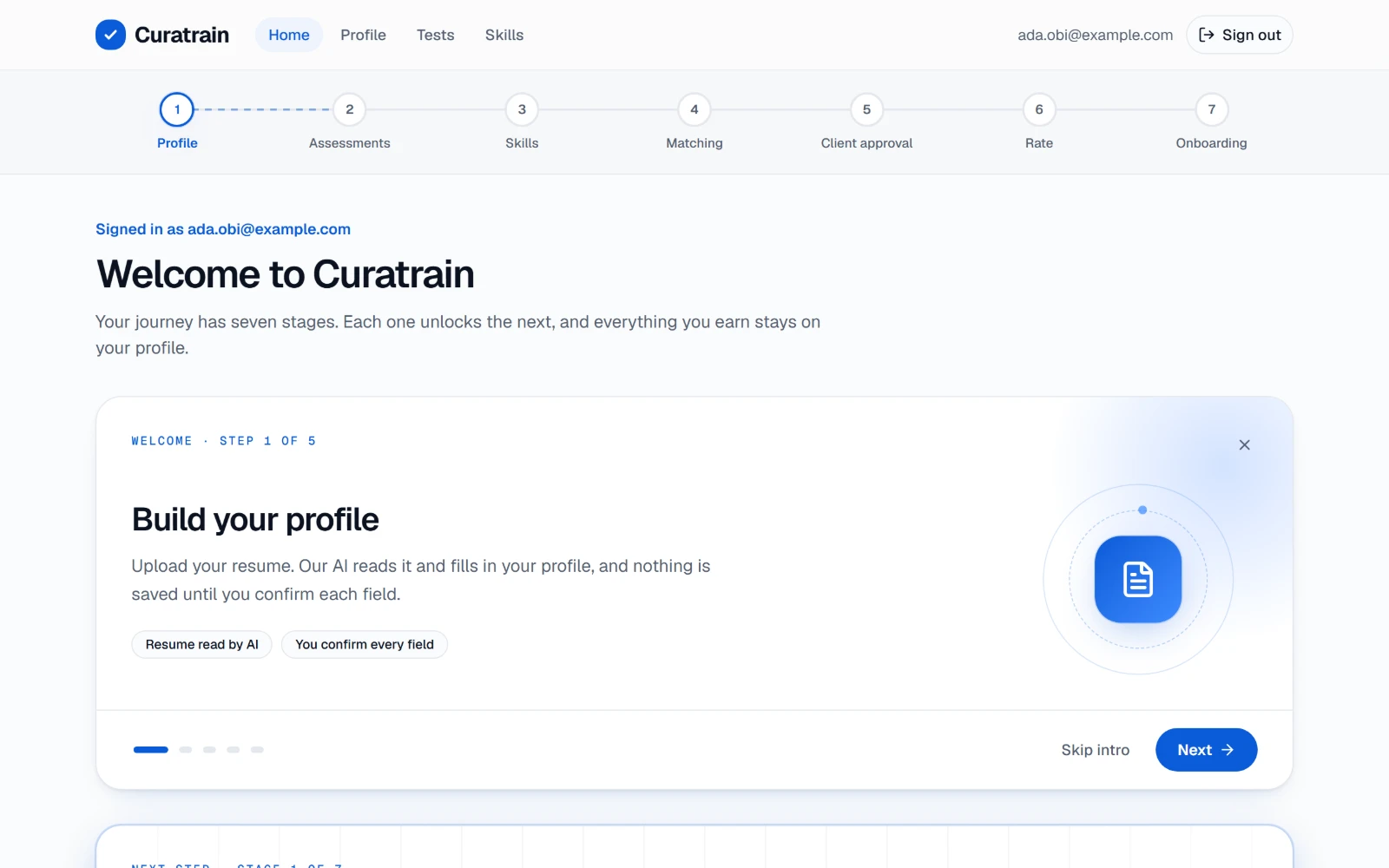Image resolution: width=1389 pixels, height=868 pixels.
Task: Jump to the fourth intro pagination dot
Action: pos(234,750)
